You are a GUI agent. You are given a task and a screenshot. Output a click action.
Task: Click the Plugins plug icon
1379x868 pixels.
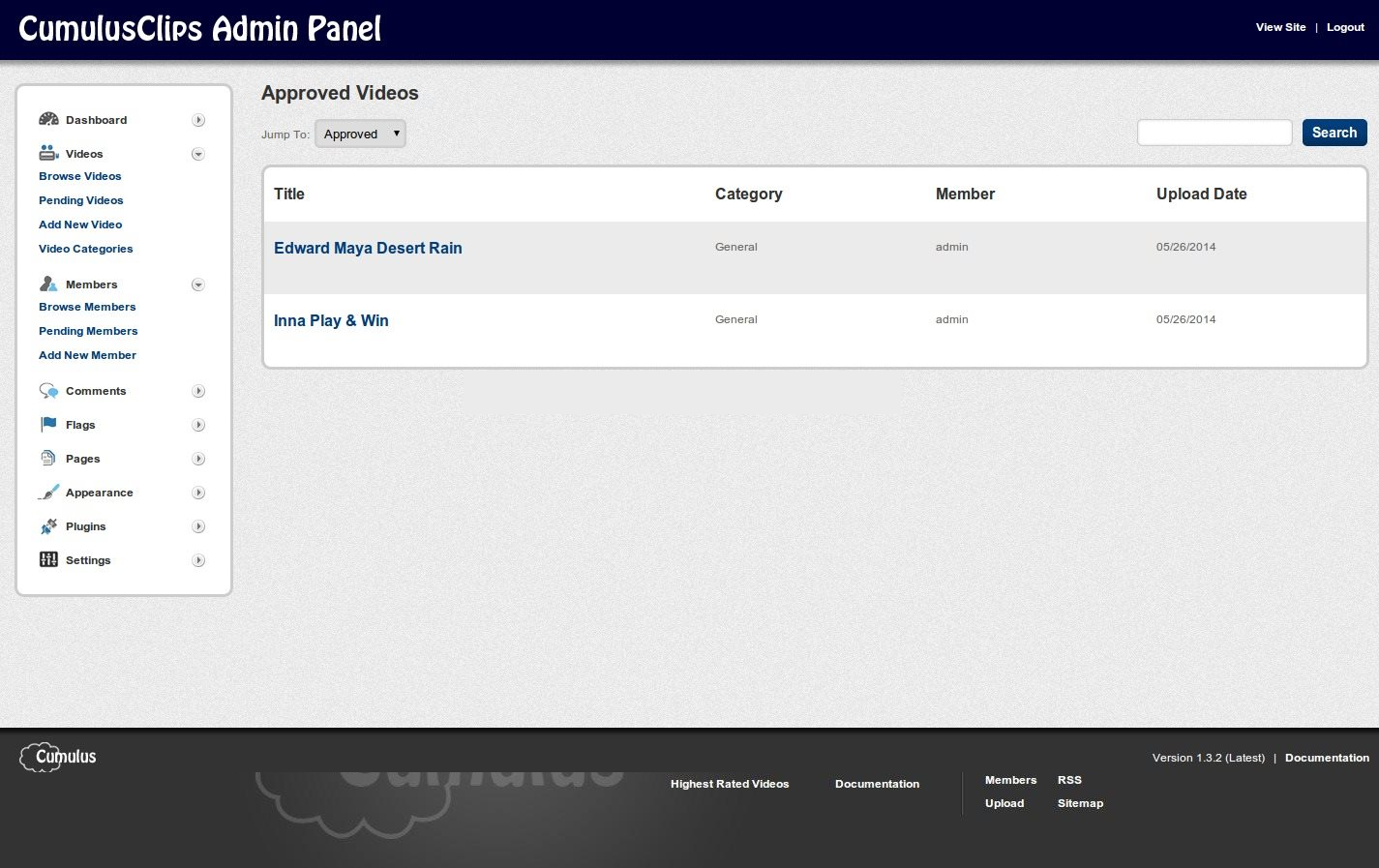[48, 525]
